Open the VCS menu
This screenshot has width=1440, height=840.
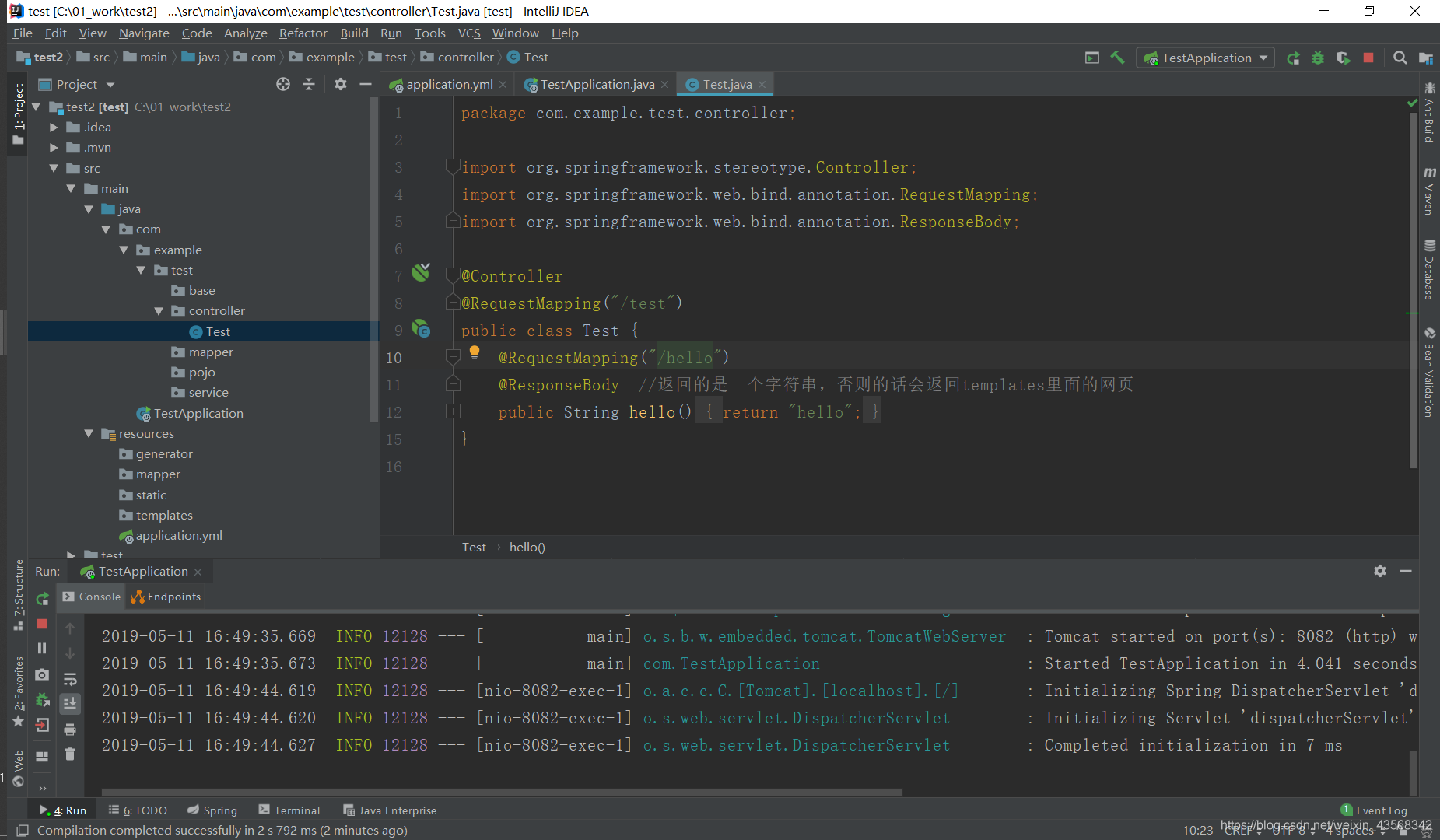point(469,33)
